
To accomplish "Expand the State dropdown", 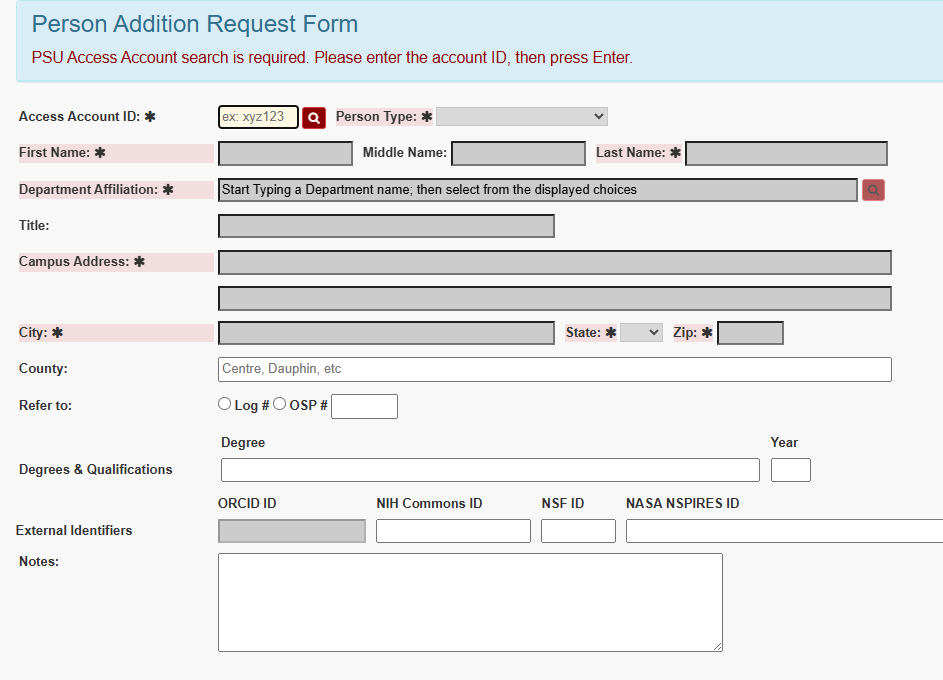I will [641, 333].
